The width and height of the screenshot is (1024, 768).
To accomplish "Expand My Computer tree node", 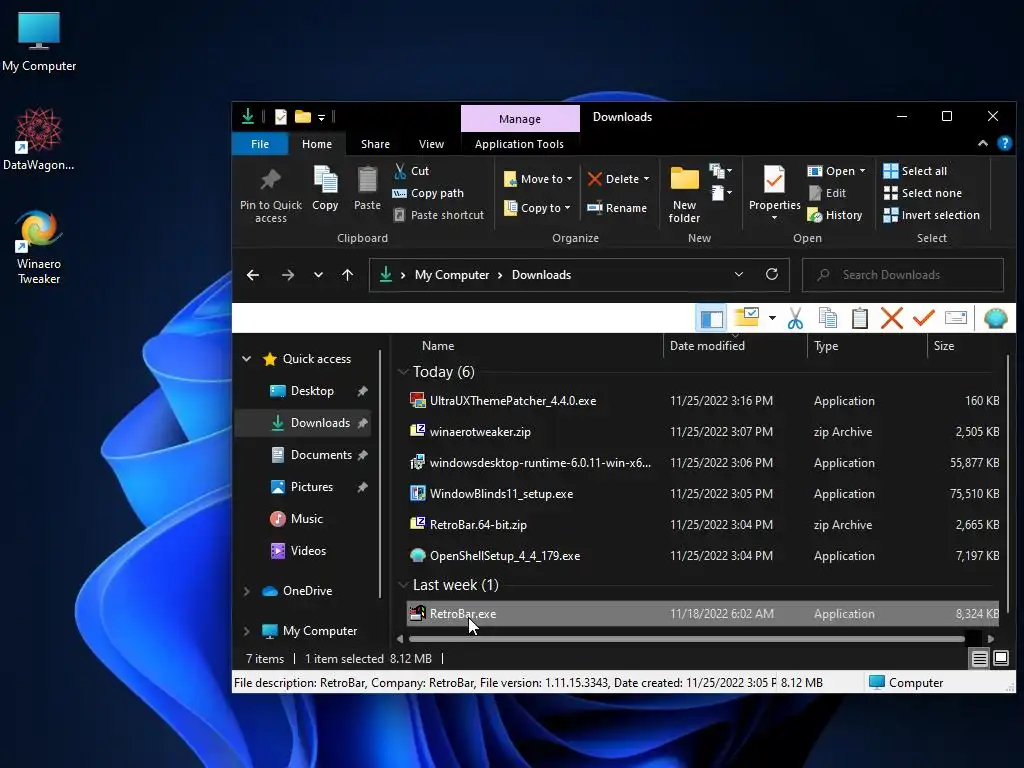I will (247, 631).
